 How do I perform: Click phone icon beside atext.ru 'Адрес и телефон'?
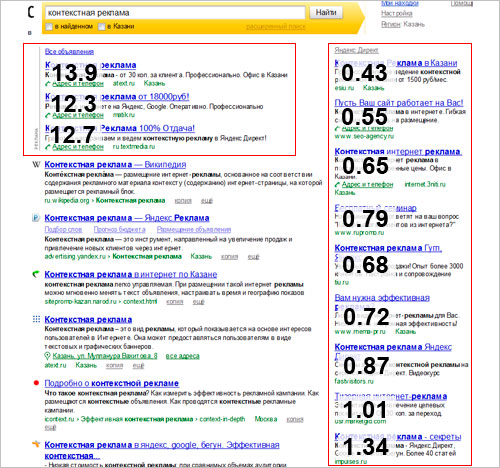[48, 84]
